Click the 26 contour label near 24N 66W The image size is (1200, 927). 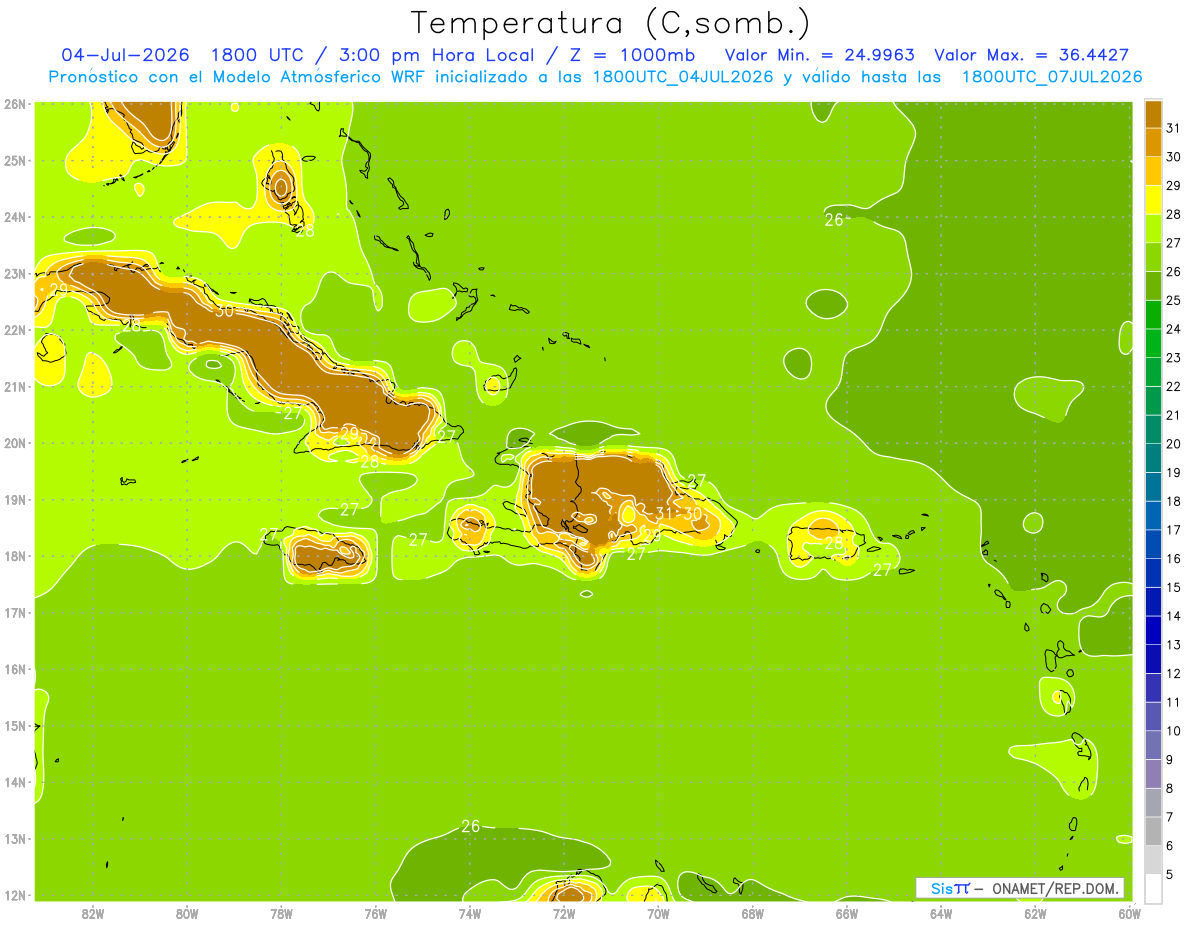(x=834, y=220)
